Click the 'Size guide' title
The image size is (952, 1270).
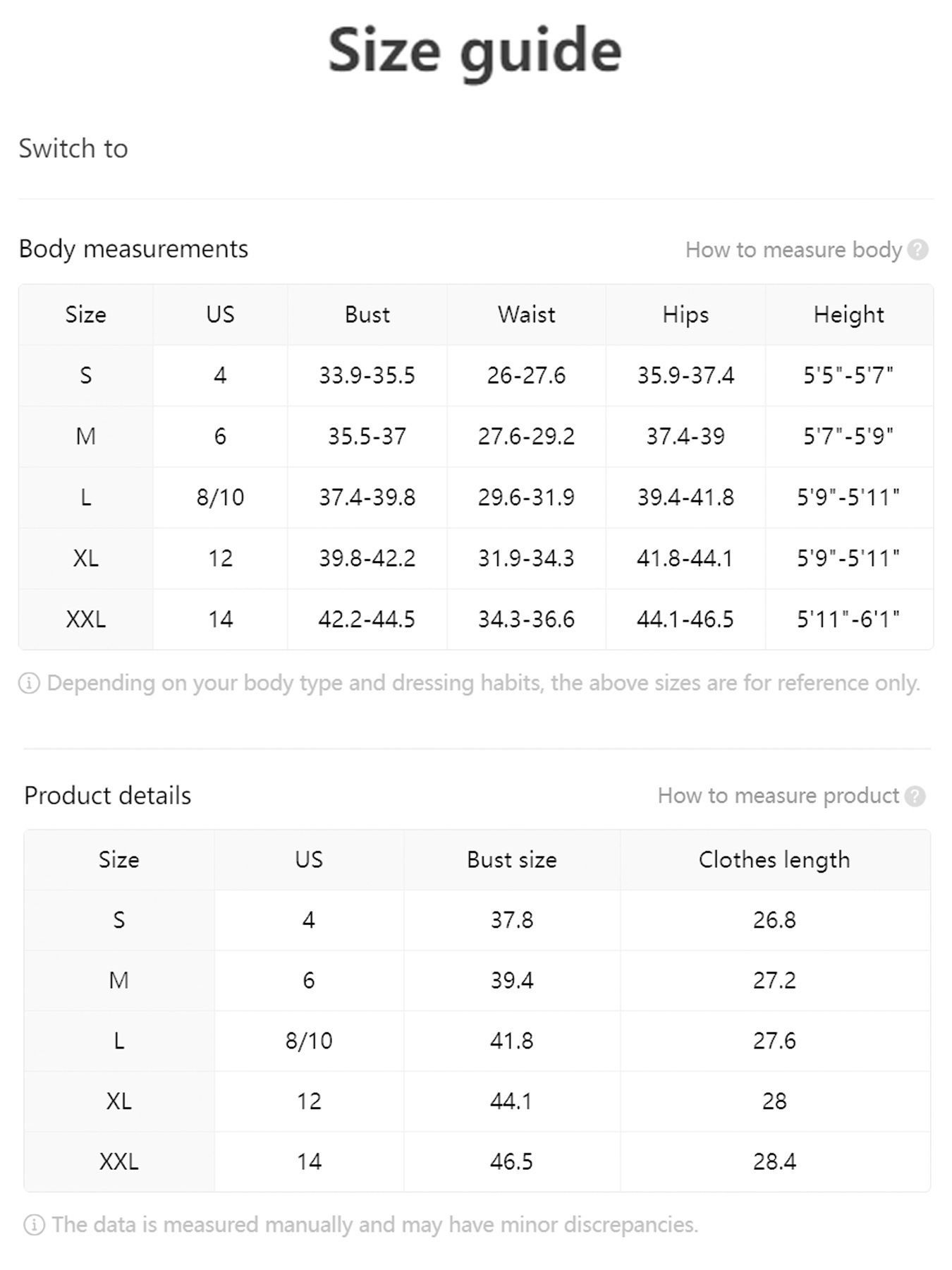click(475, 51)
